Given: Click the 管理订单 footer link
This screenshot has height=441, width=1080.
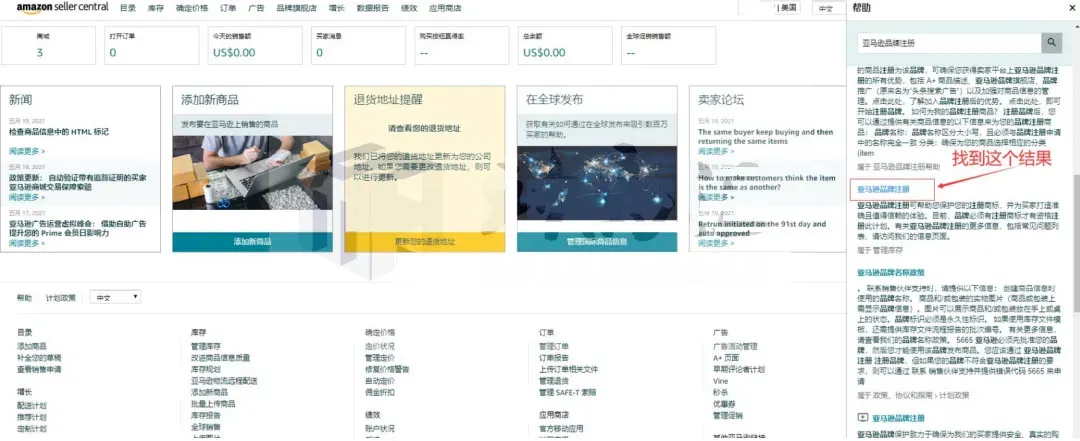Looking at the screenshot, I should click(x=554, y=346).
